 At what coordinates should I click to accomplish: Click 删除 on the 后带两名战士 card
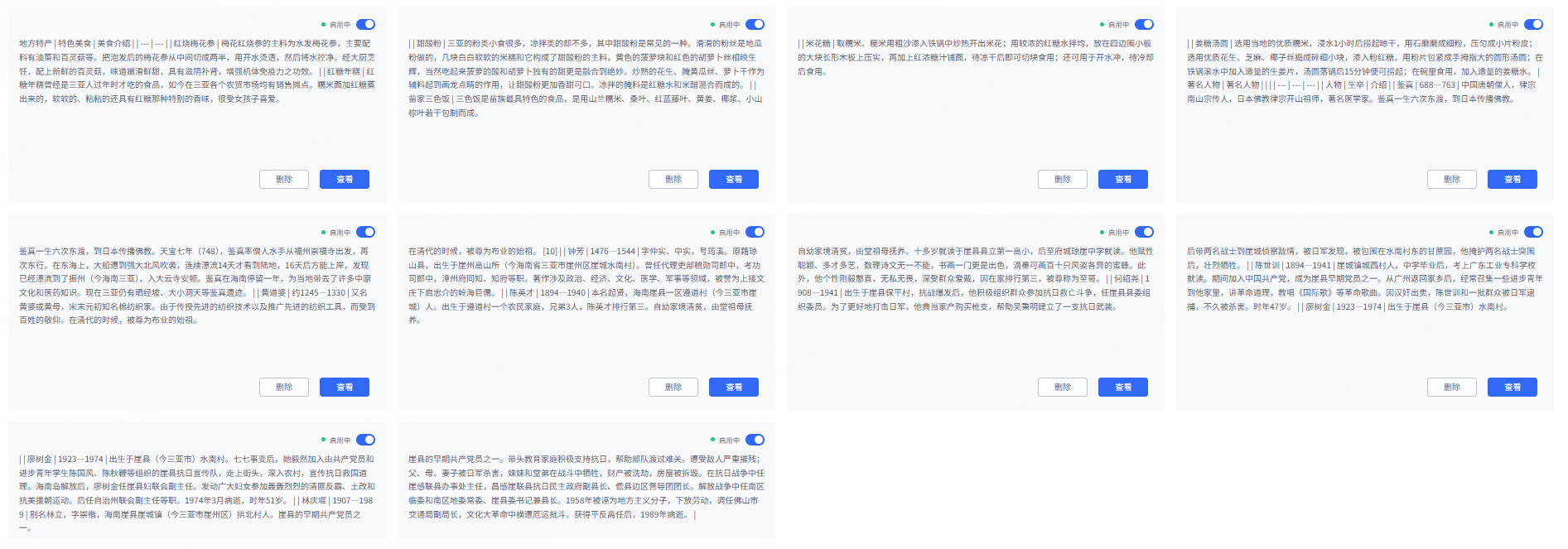pos(1452,388)
